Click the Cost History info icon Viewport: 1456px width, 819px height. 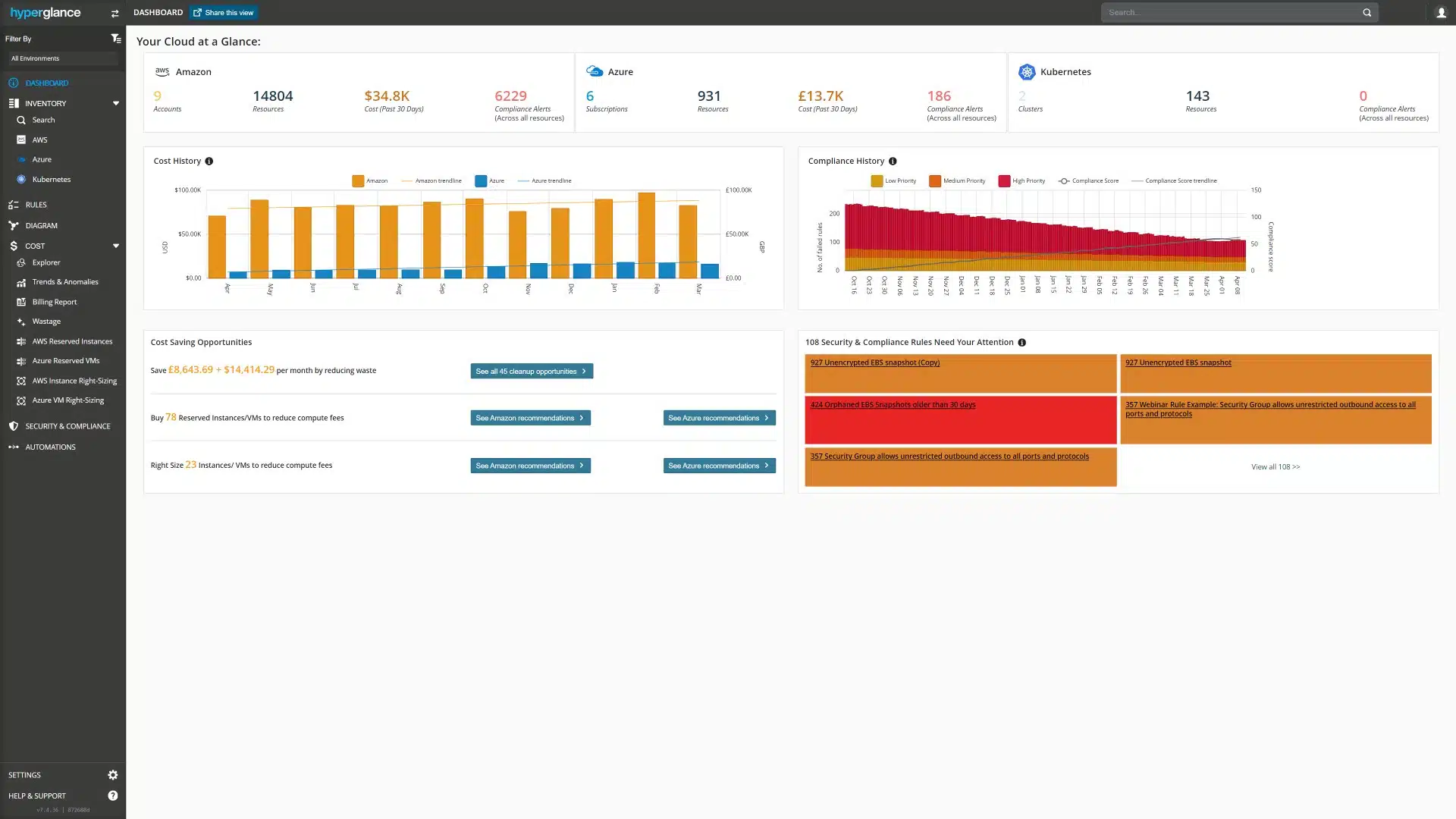(x=209, y=161)
